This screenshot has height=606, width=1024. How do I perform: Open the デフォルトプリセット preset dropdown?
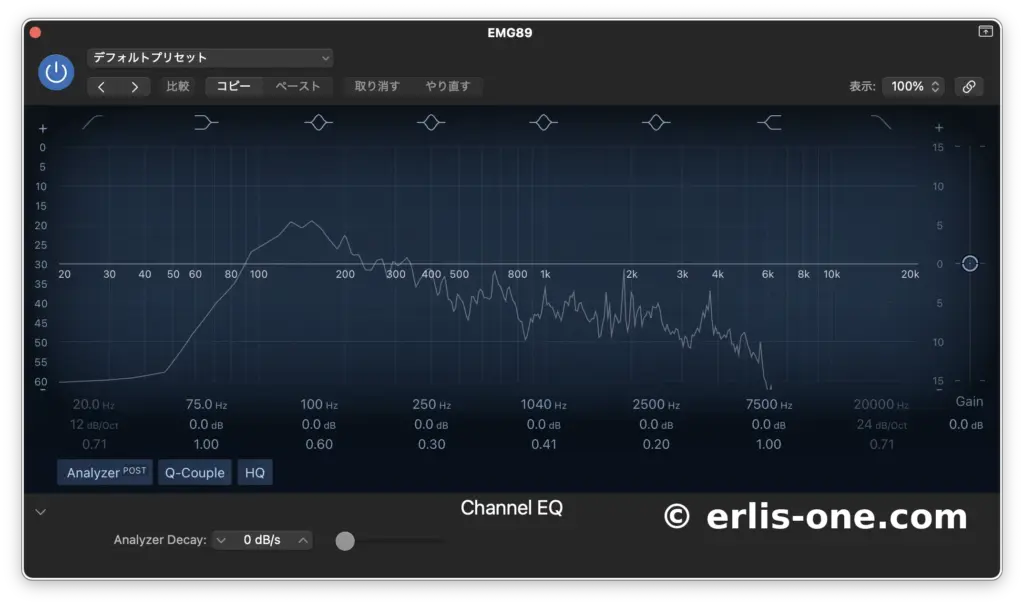210,58
